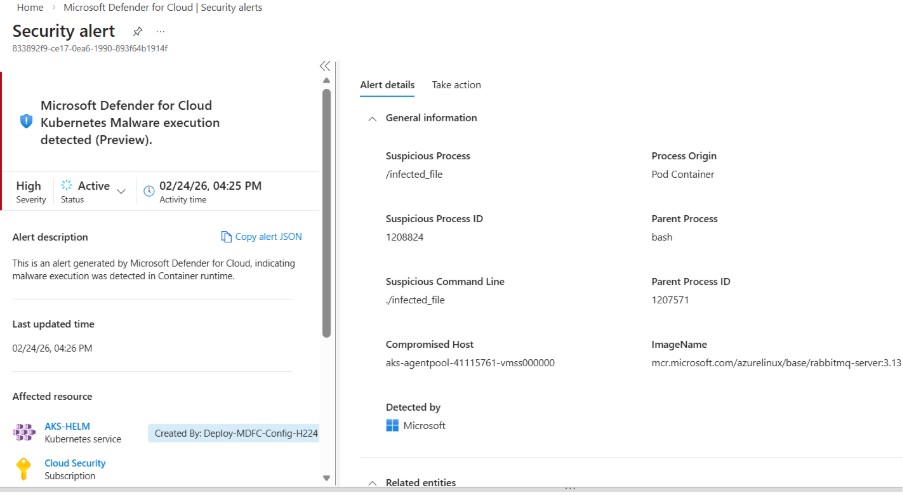Open the ellipsis more options menu
This screenshot has width=903, height=495.
pos(160,31)
